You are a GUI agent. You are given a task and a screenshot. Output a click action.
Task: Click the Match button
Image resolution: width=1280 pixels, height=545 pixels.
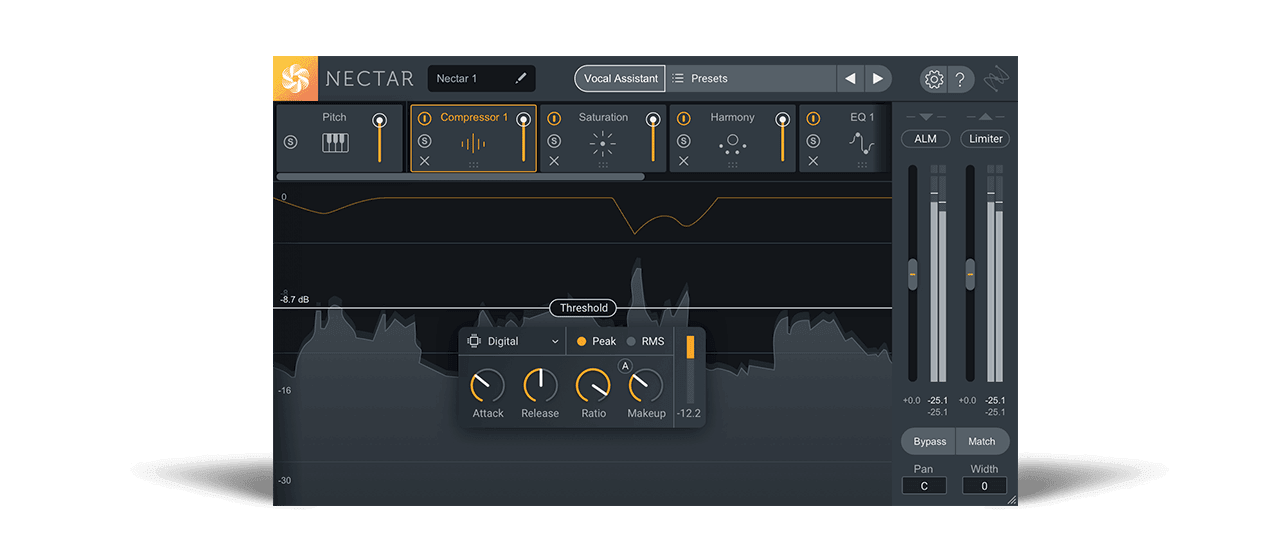click(982, 441)
